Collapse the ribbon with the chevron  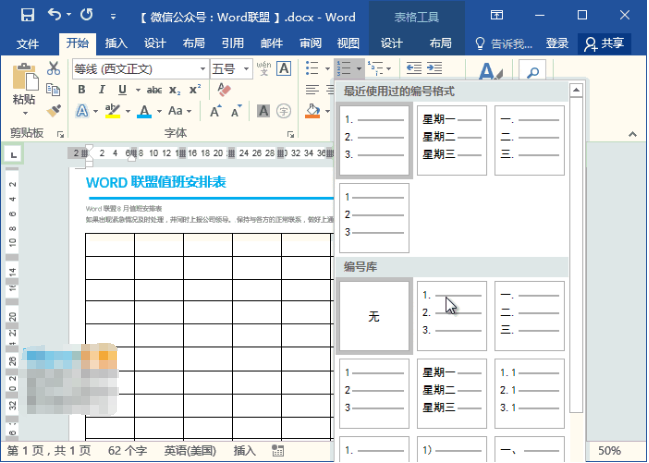(632, 134)
